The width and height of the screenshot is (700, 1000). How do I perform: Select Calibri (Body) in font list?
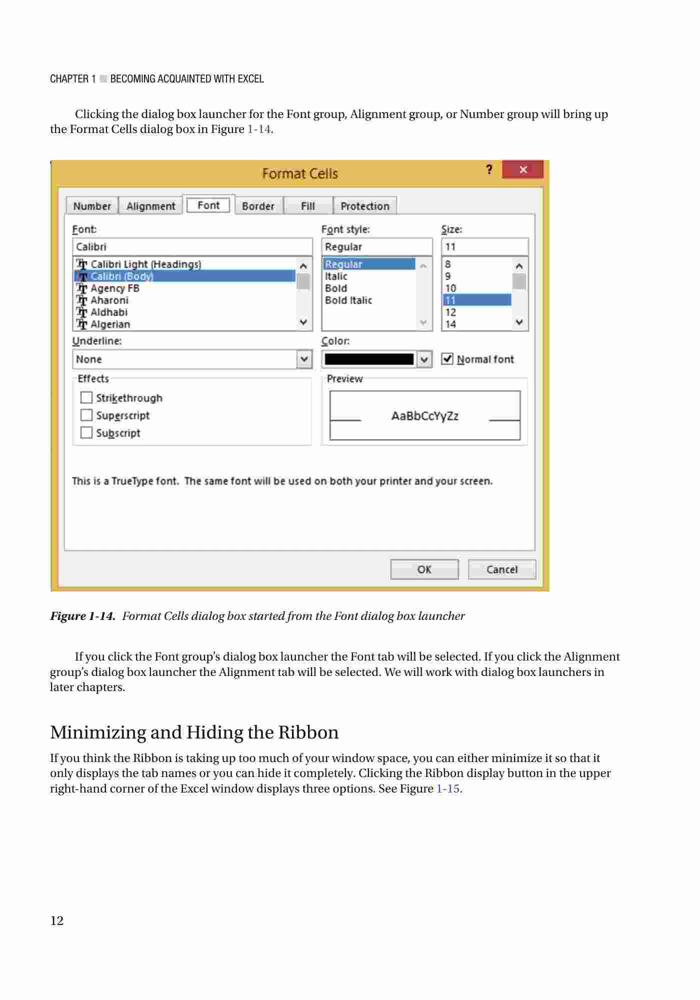[185, 276]
